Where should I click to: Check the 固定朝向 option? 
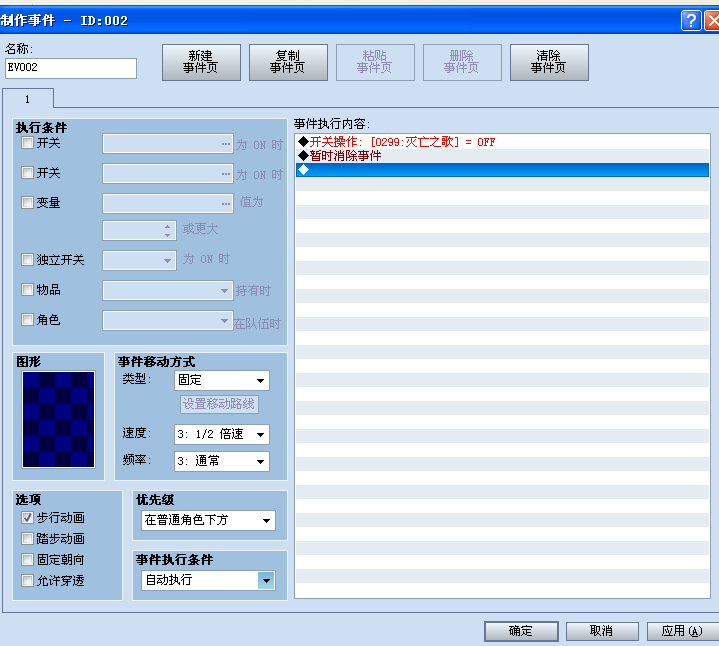click(28, 559)
